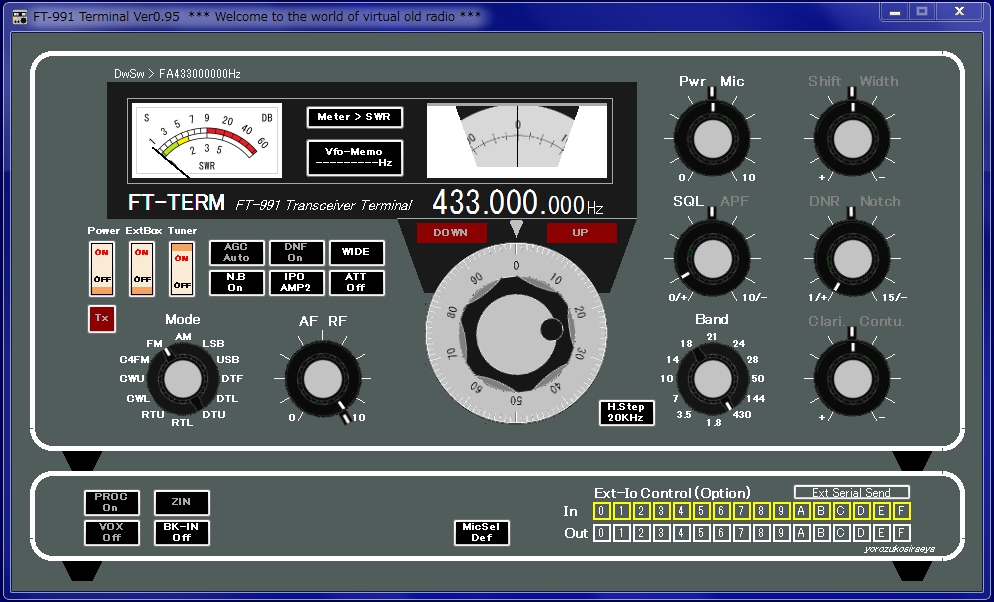Select DTU on the Mode dial

(214, 414)
